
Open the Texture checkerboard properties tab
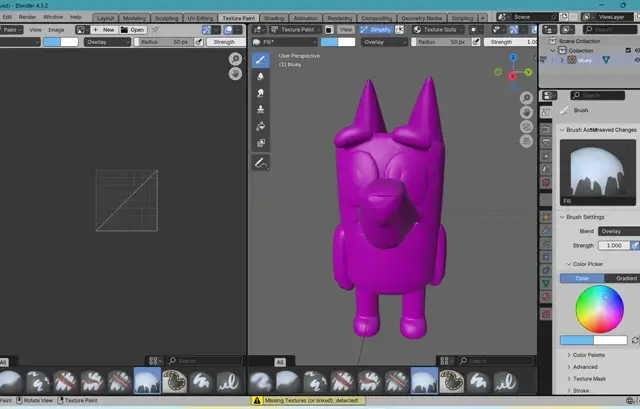(546, 314)
